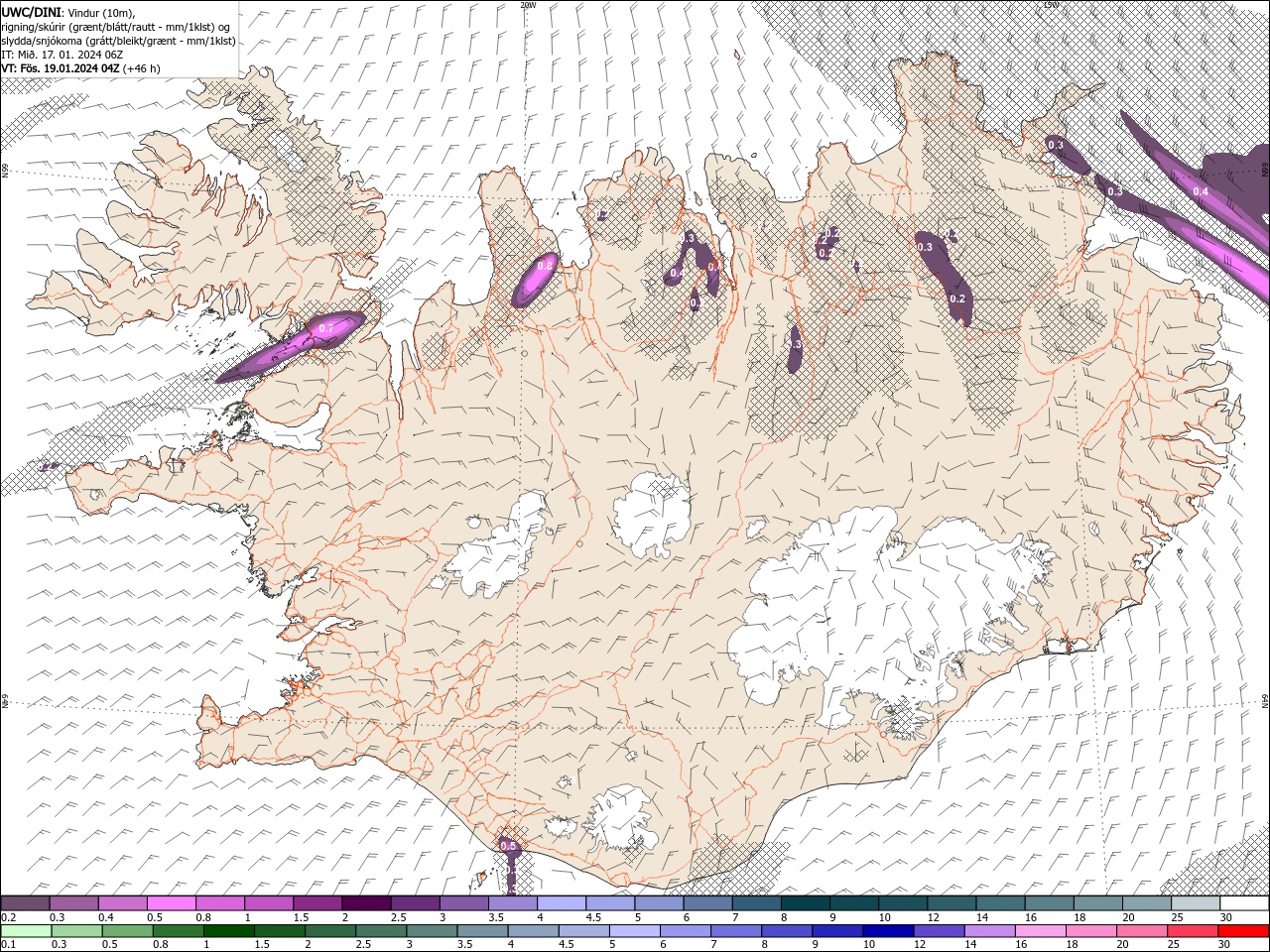The height and width of the screenshot is (952, 1270).
Task: Pick the lower legend swatch labeled 1 (darkest green)
Action: point(228,931)
